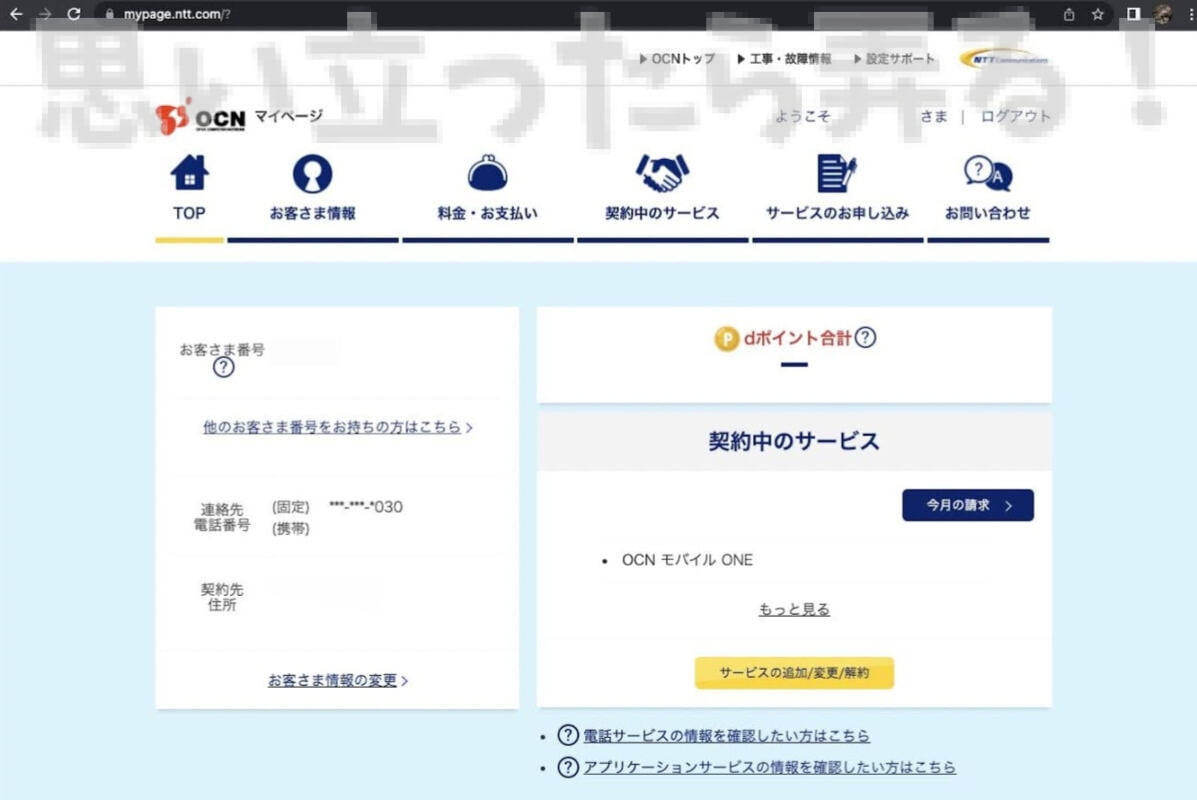Click help icon beside アプリケーションサービス link

567,767
